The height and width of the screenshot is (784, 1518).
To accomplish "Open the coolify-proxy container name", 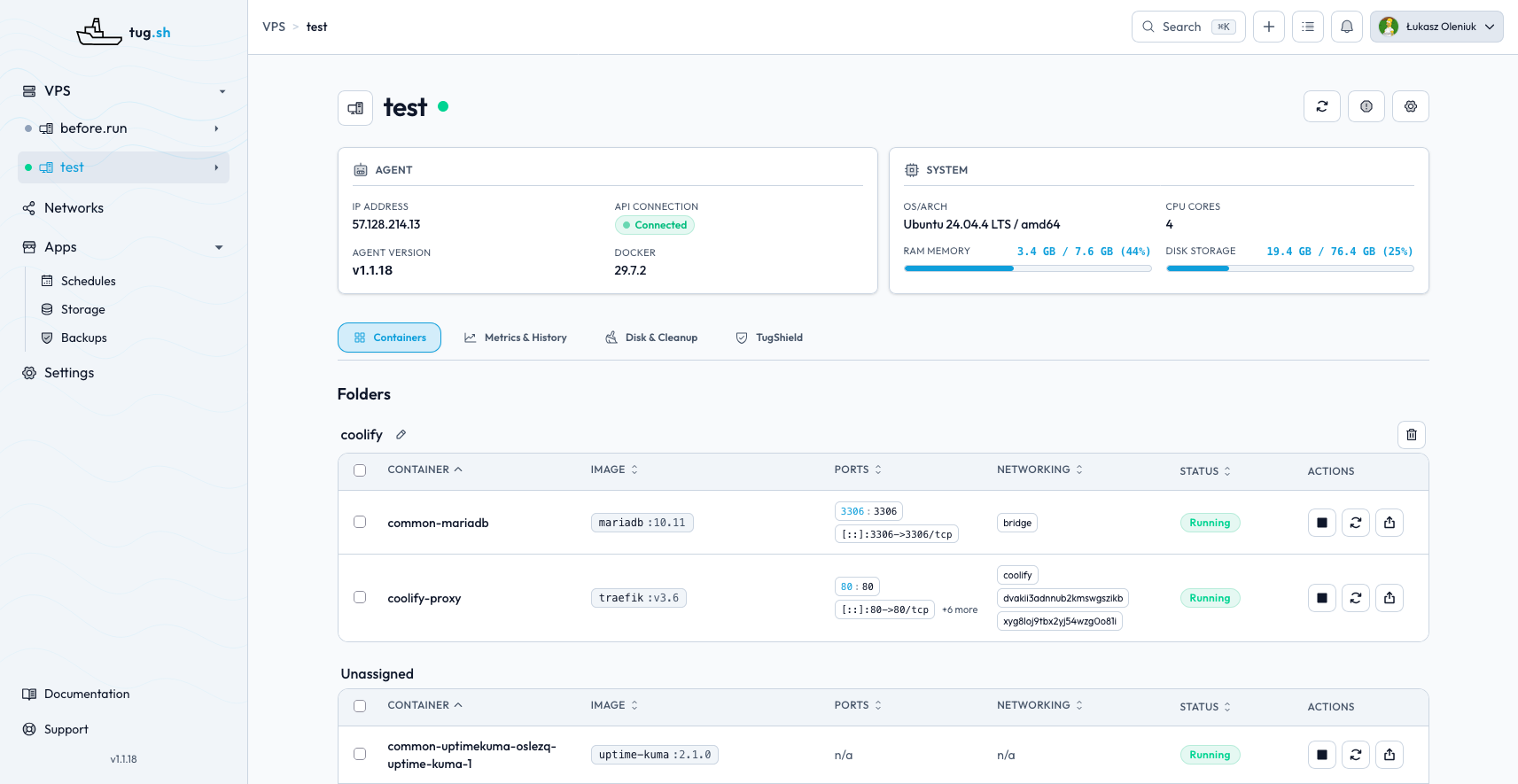I will pos(424,598).
